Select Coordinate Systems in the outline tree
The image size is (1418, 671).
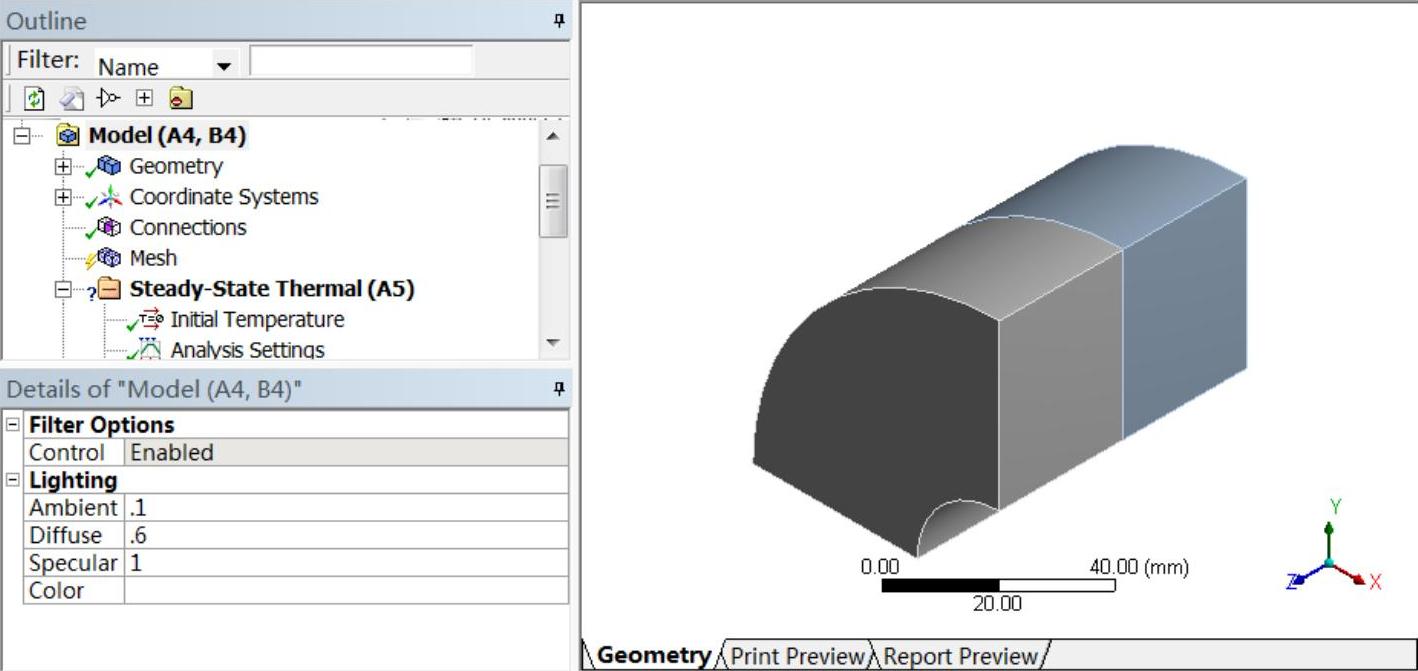tap(223, 197)
